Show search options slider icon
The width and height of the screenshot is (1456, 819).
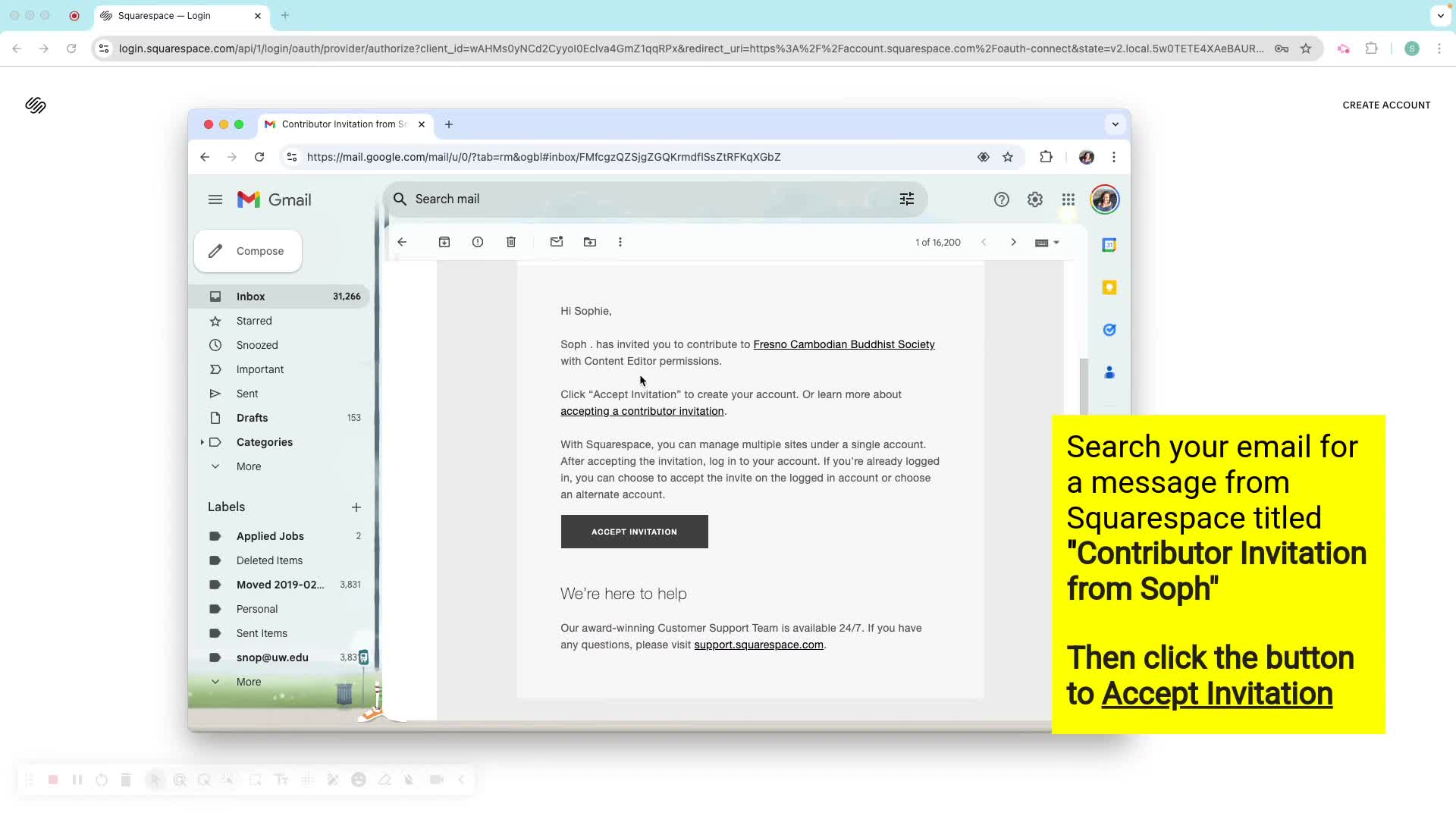tap(907, 199)
